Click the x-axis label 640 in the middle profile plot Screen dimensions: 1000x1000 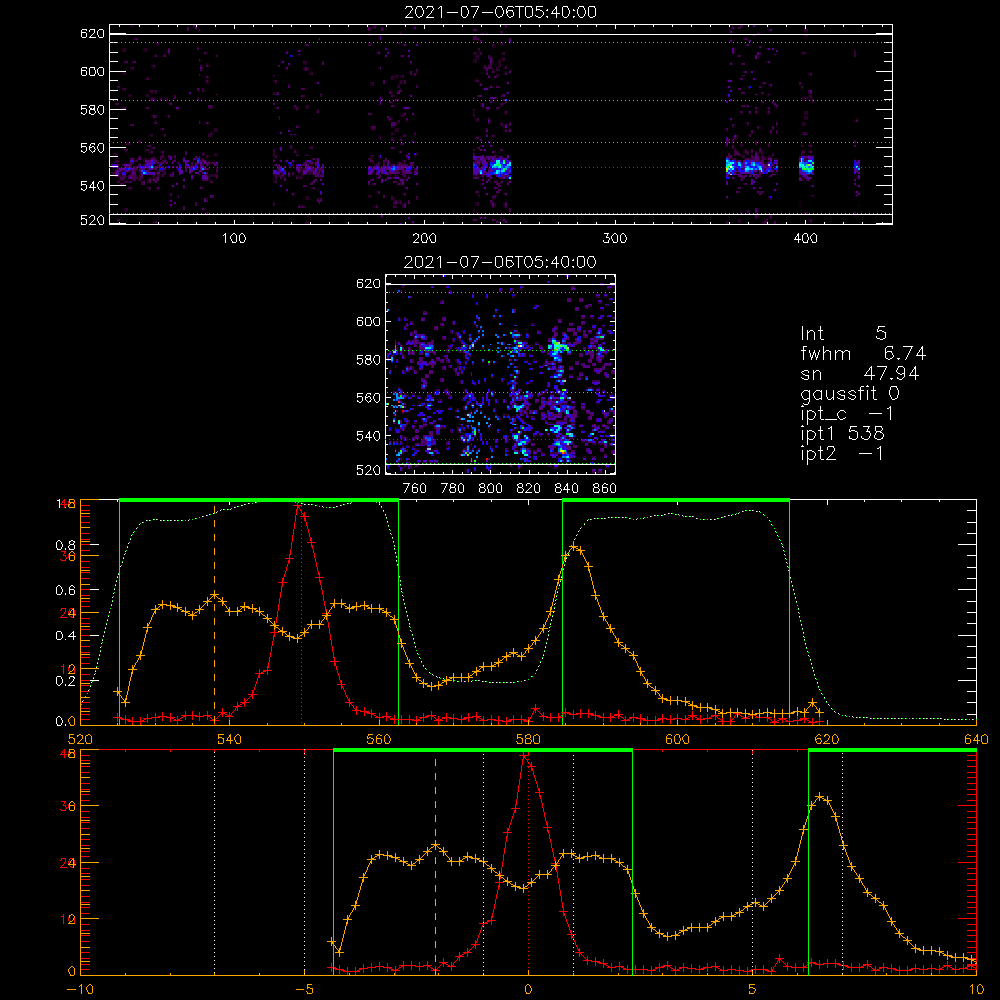976,739
